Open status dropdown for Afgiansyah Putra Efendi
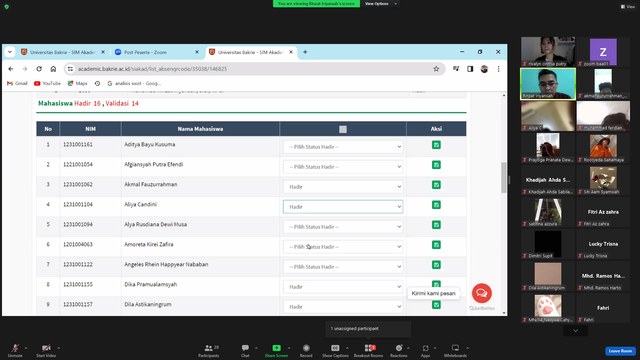The image size is (640, 360). point(343,167)
